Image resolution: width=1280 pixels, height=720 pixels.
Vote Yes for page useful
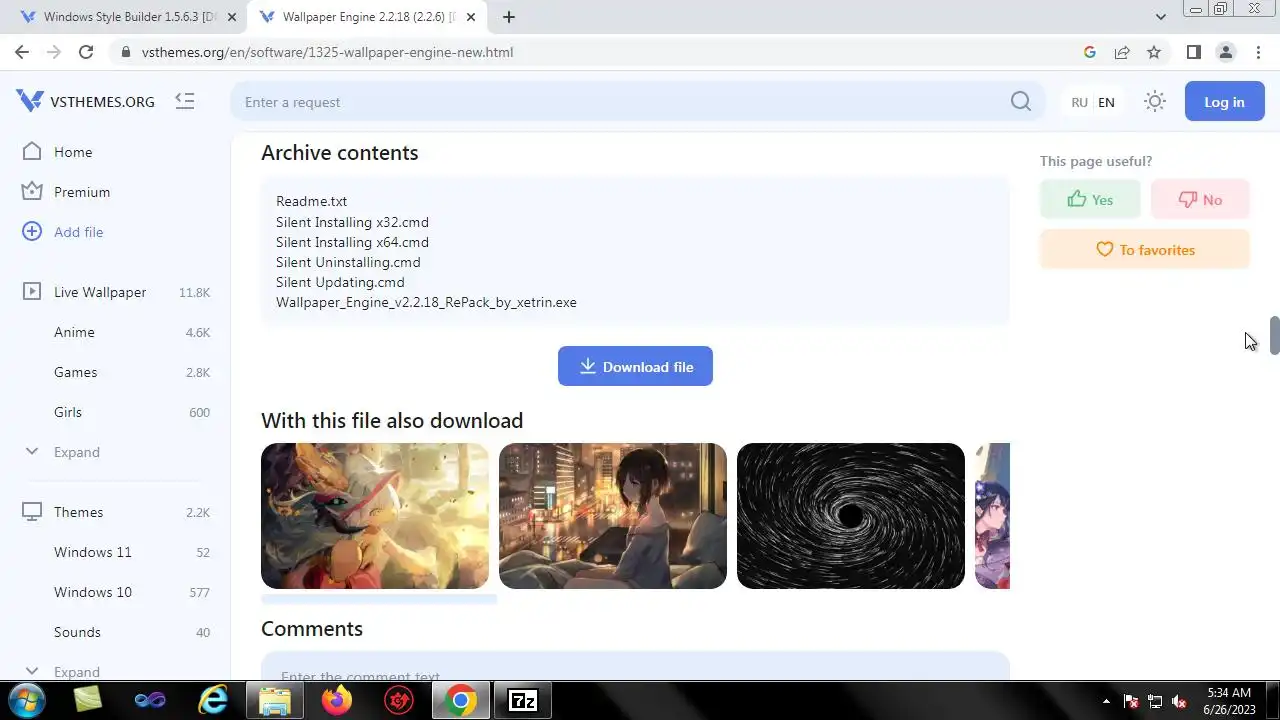click(1090, 199)
